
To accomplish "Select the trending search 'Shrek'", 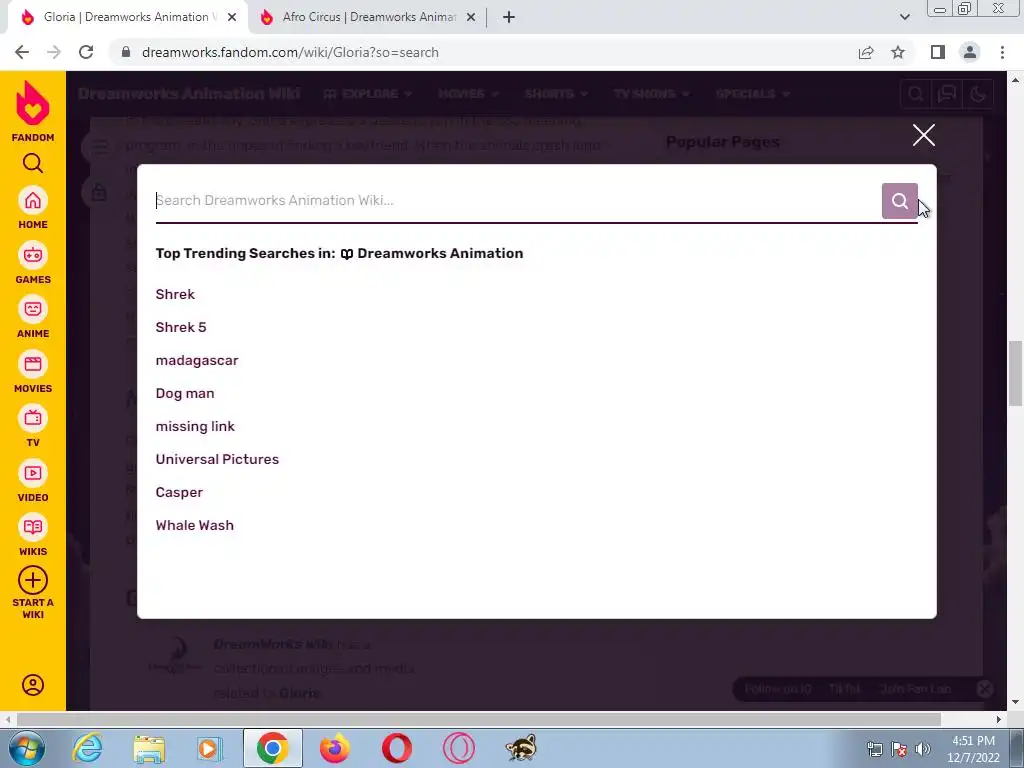I will (175, 294).
